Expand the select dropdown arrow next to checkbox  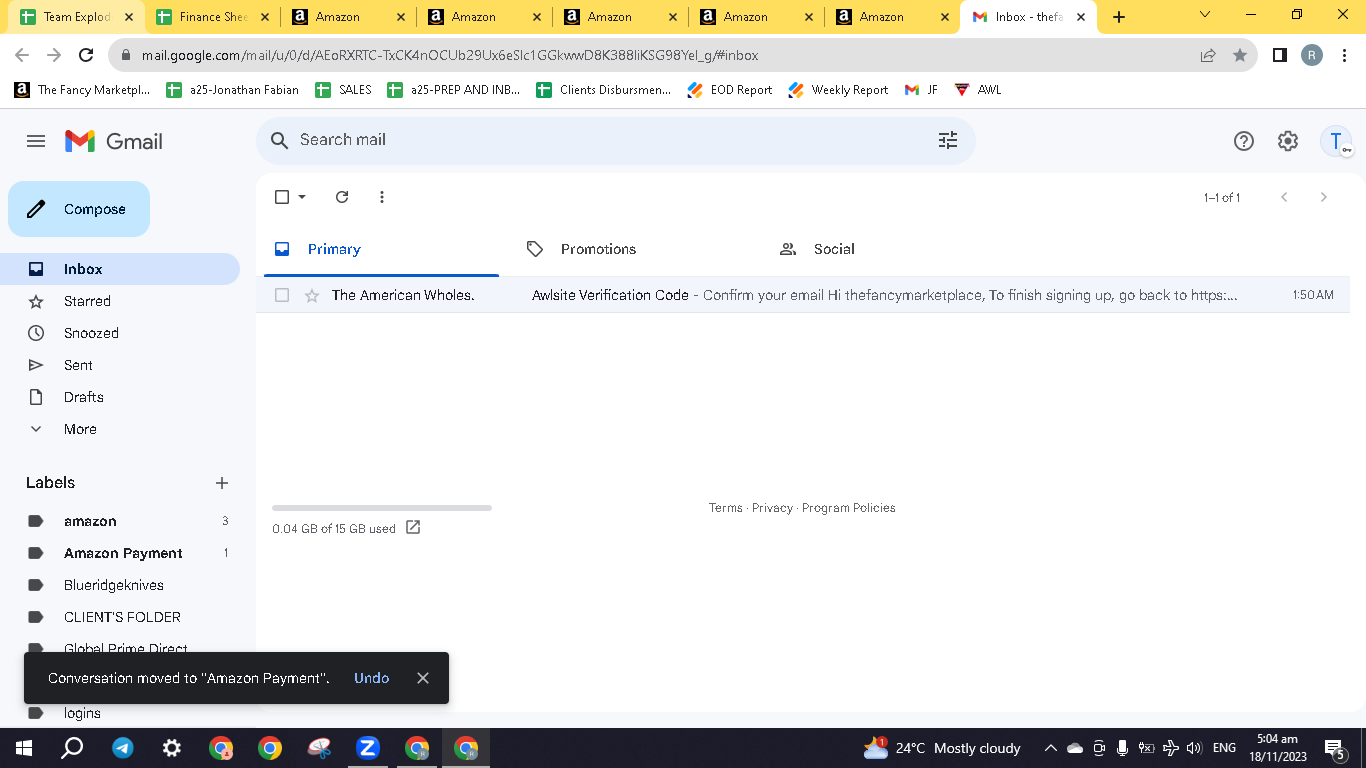[x=302, y=197]
